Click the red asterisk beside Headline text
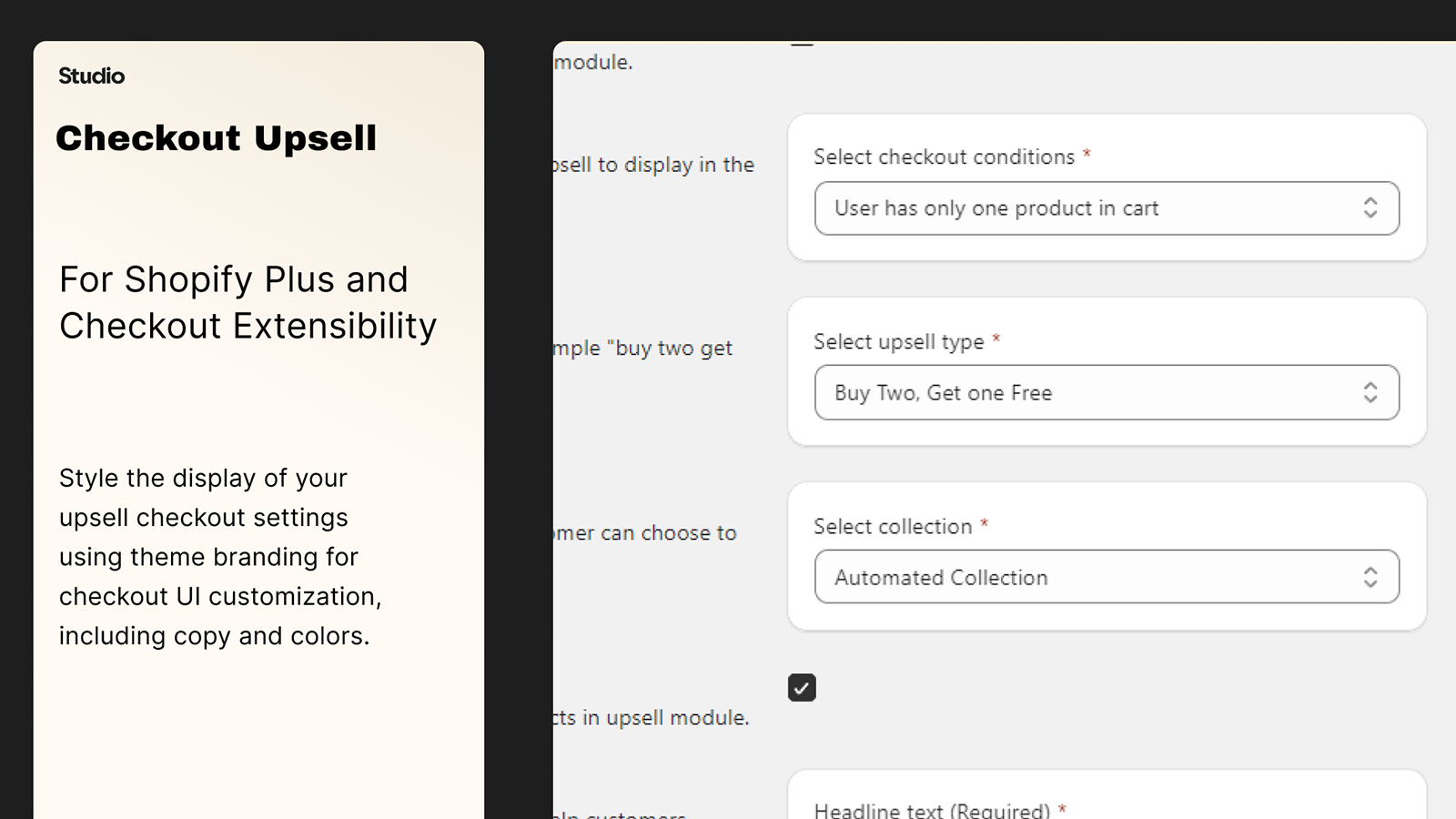 (1062, 808)
